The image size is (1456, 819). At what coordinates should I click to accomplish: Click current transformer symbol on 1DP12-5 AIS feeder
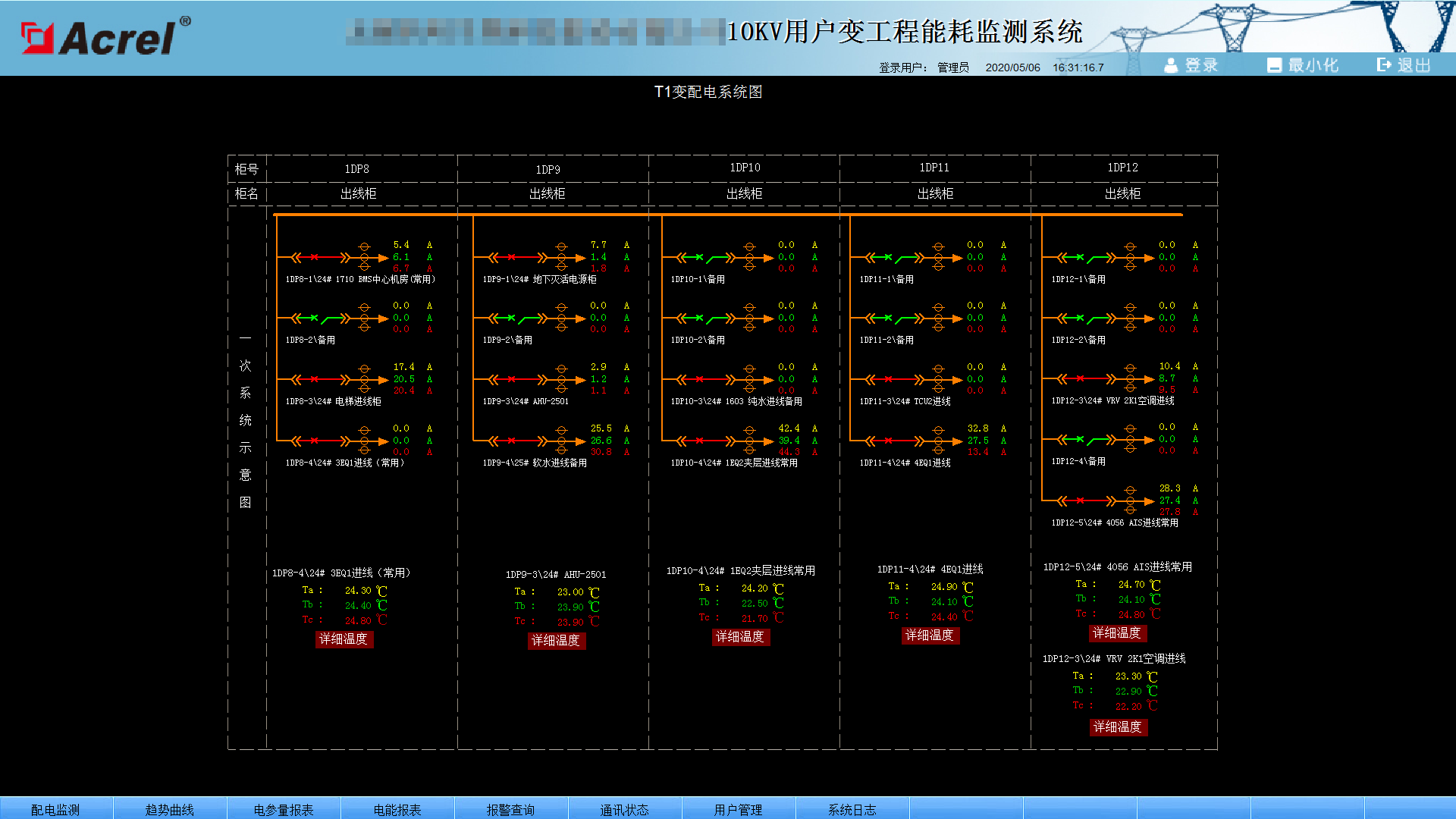point(1130,500)
